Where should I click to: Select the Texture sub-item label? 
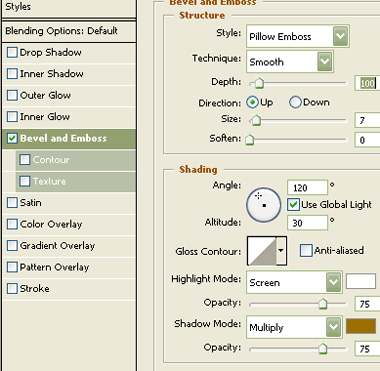click(49, 181)
